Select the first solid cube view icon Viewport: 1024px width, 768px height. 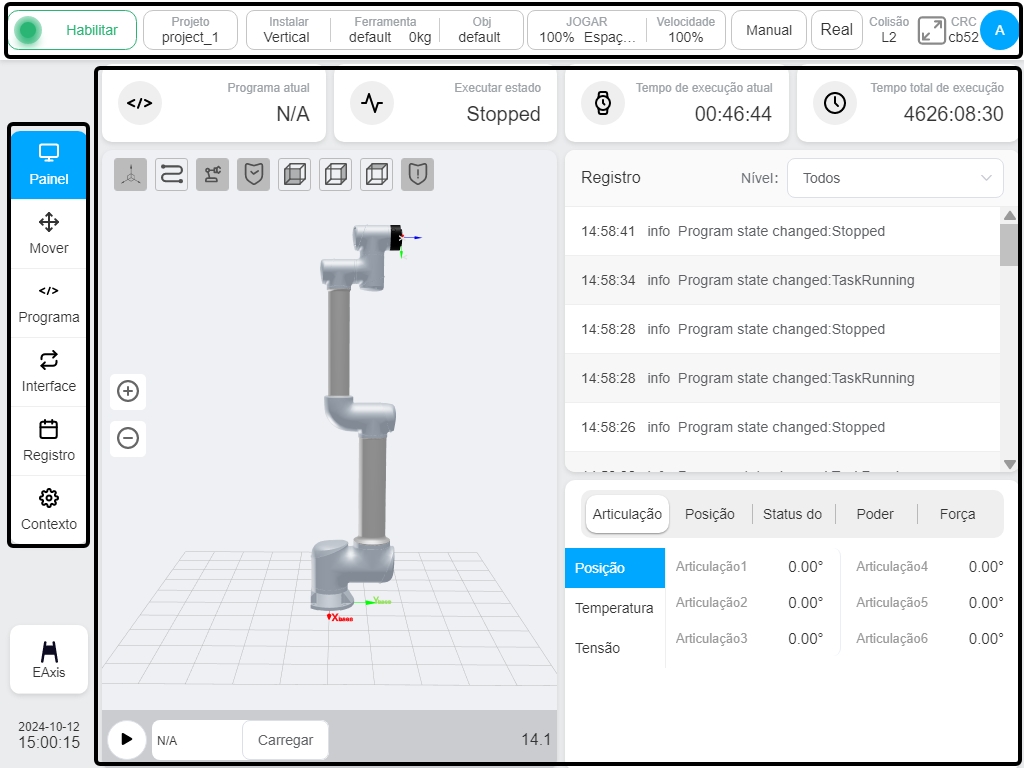[295, 175]
